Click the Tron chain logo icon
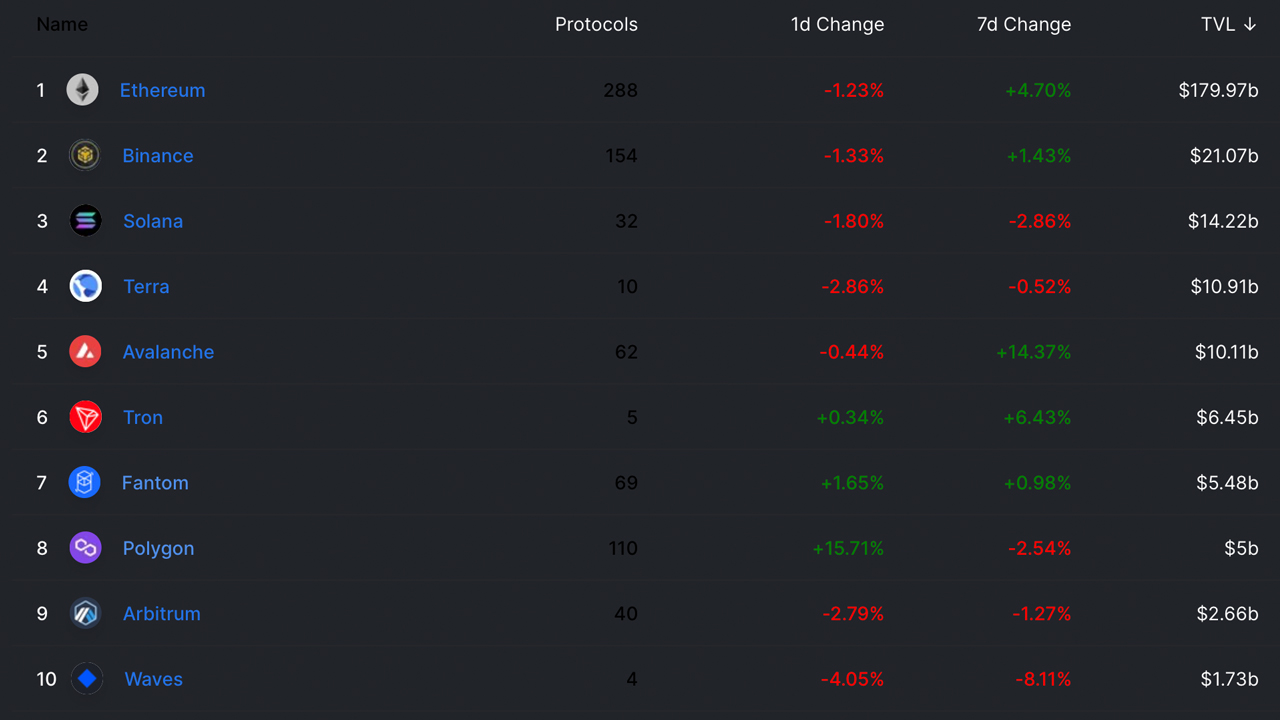This screenshot has height=720, width=1280. tap(86, 417)
